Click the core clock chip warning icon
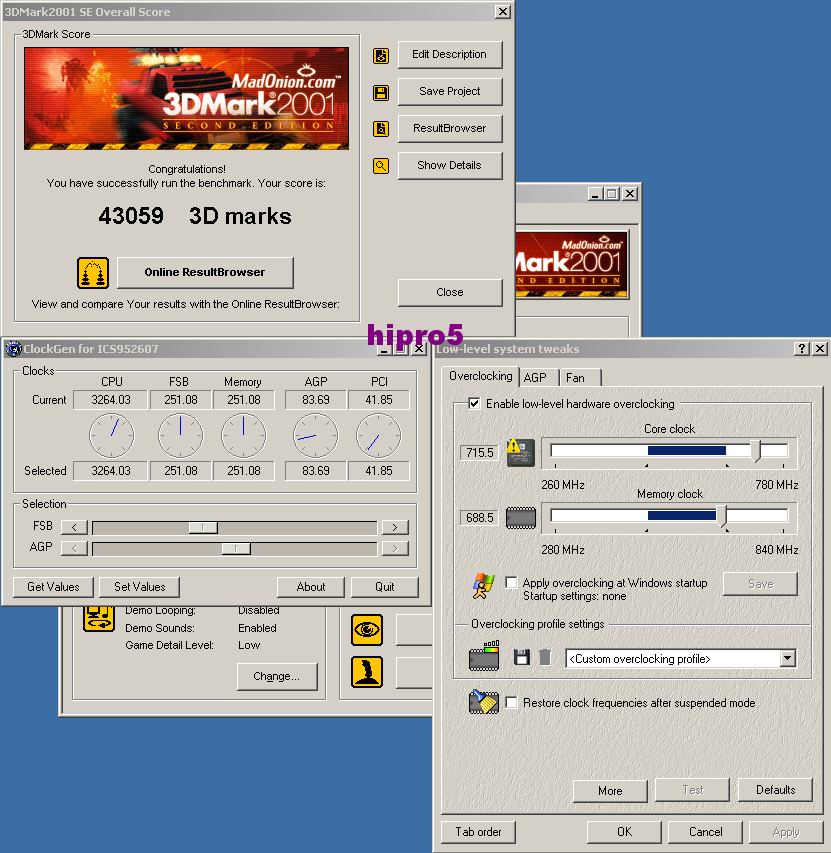The image size is (831, 853). pyautogui.click(x=520, y=453)
